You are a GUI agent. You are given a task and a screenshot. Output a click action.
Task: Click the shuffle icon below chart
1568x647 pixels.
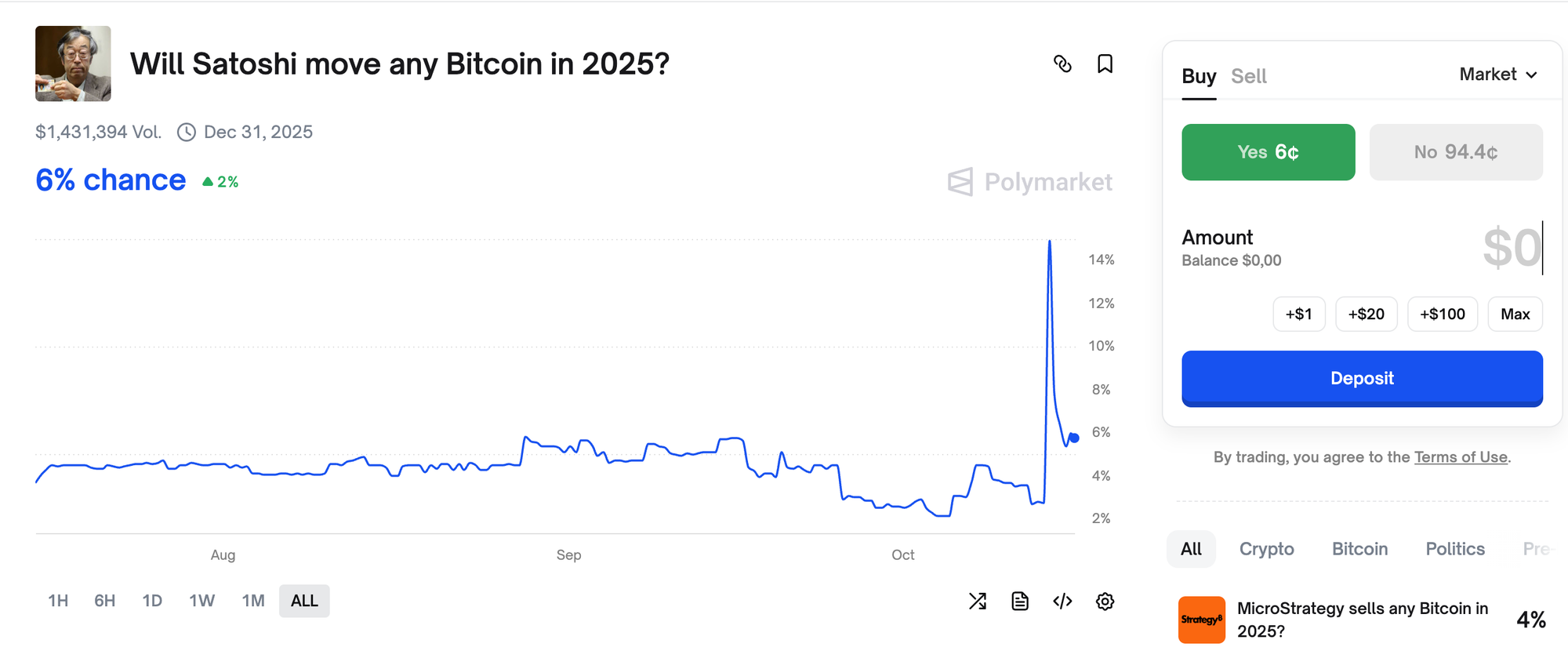coord(978,602)
